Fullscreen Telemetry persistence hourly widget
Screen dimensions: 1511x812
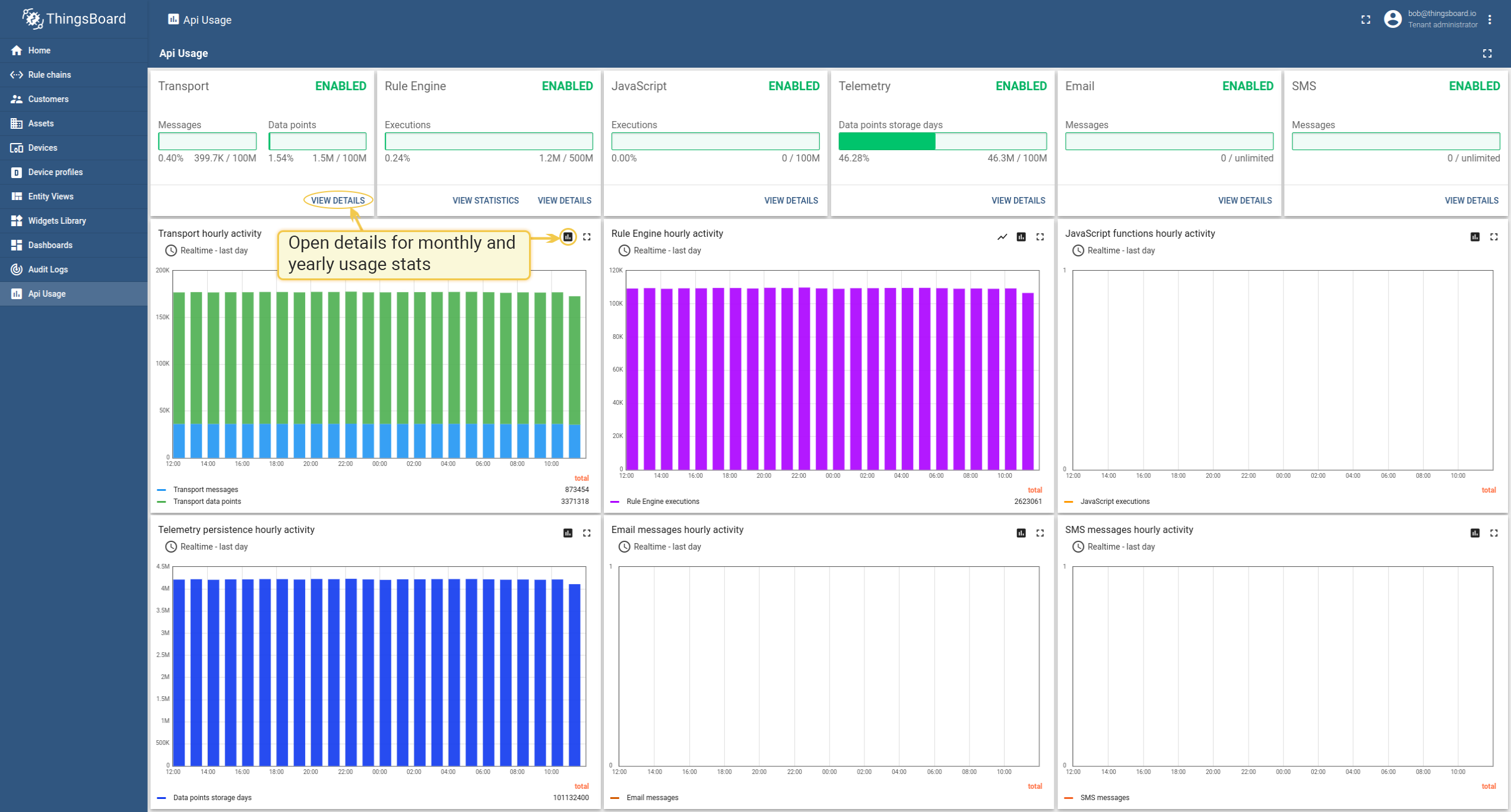point(587,533)
